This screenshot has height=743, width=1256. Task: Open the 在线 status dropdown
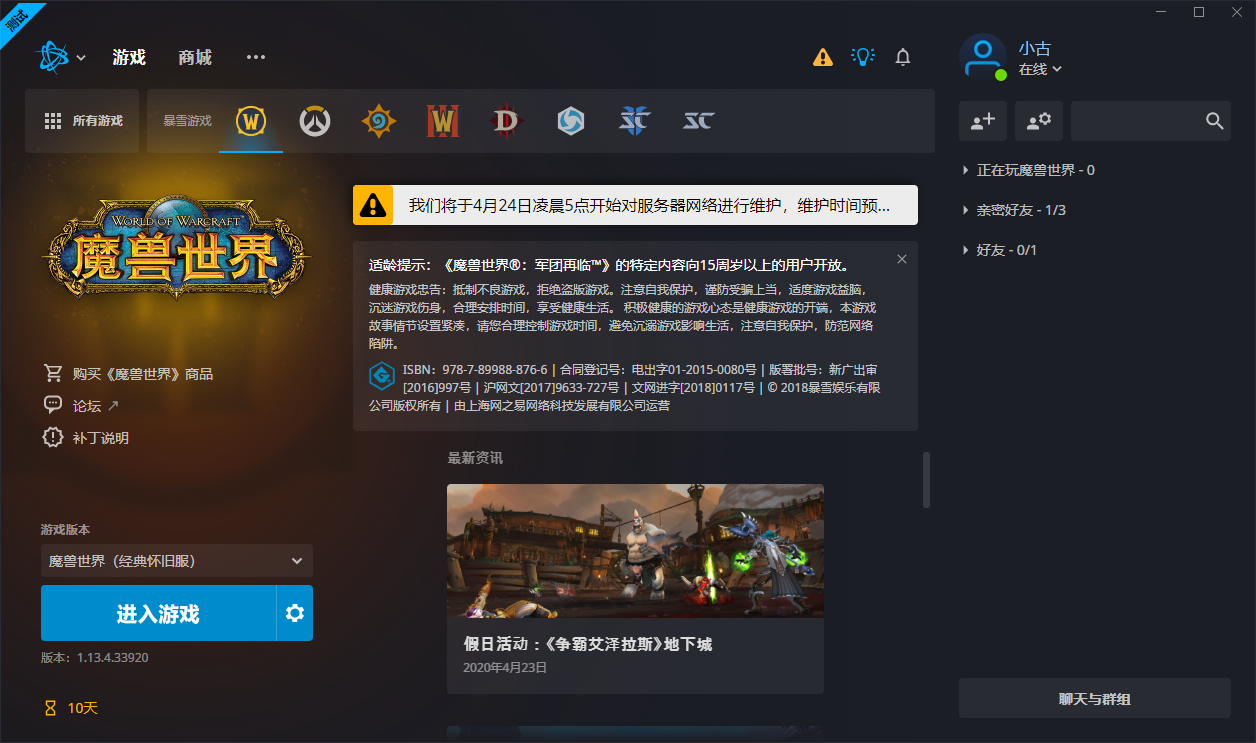[x=1040, y=69]
